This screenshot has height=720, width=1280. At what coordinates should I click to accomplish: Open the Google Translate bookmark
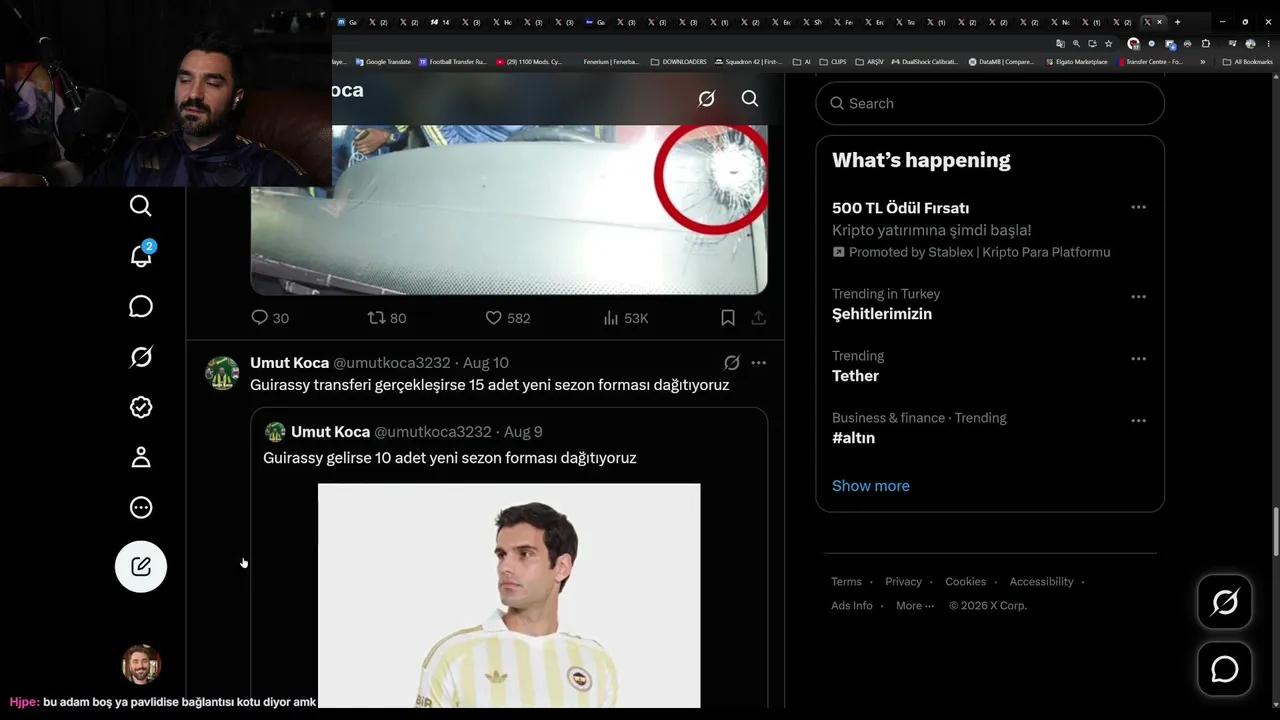[x=383, y=62]
